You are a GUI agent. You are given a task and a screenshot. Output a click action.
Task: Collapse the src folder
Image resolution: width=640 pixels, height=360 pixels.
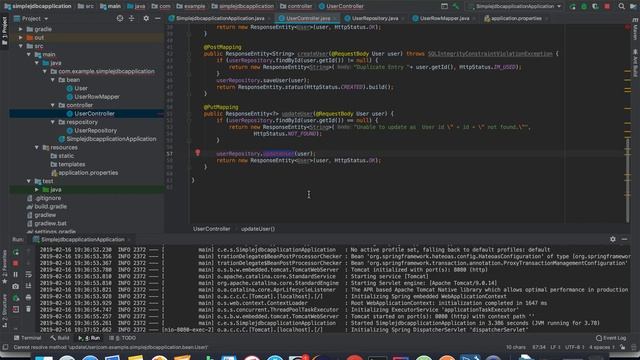pos(21,46)
